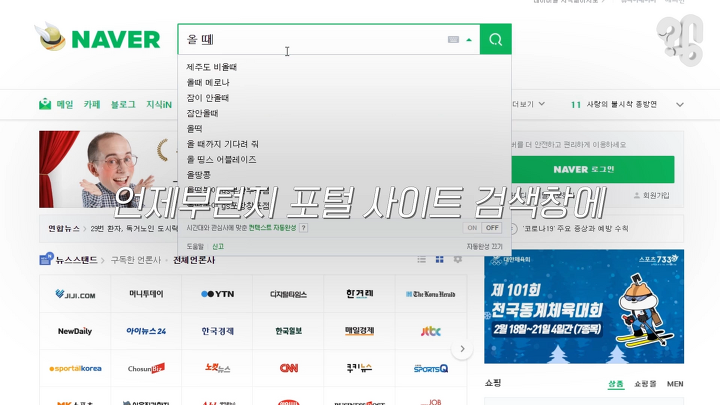
Task: Click the question mark help icon
Action: point(303,228)
